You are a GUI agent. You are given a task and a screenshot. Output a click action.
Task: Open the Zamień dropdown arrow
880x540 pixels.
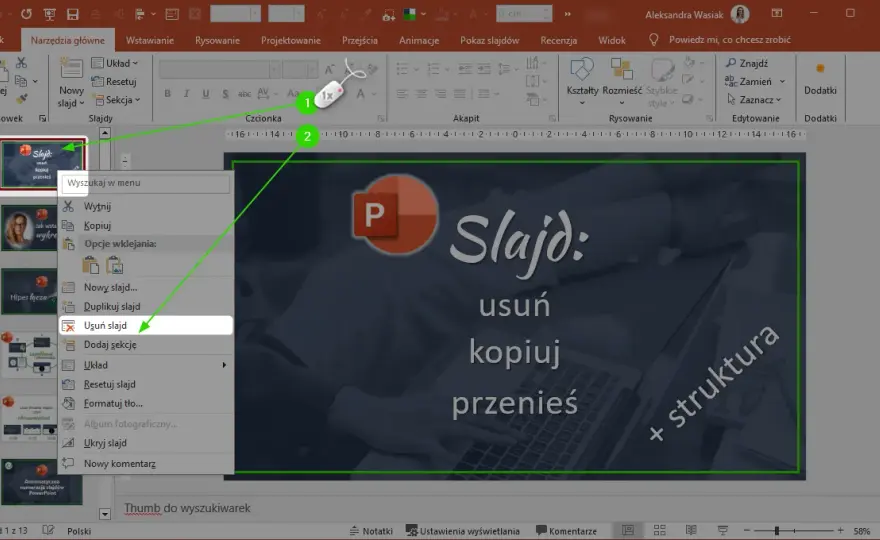[782, 81]
